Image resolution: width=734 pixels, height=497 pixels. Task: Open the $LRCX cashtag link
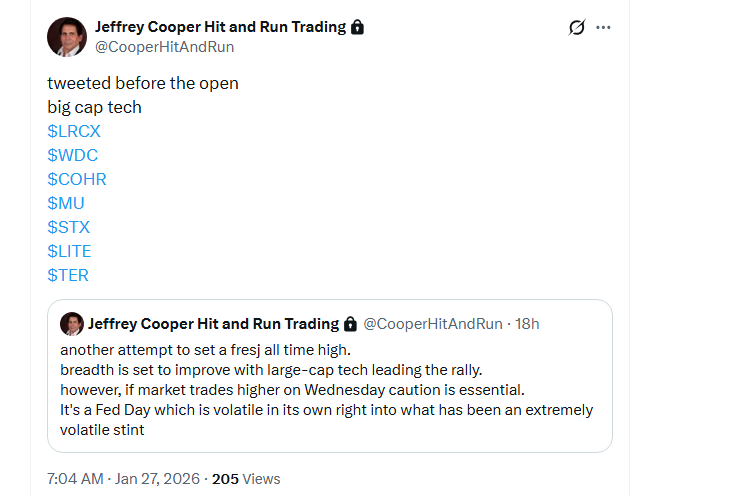[74, 131]
